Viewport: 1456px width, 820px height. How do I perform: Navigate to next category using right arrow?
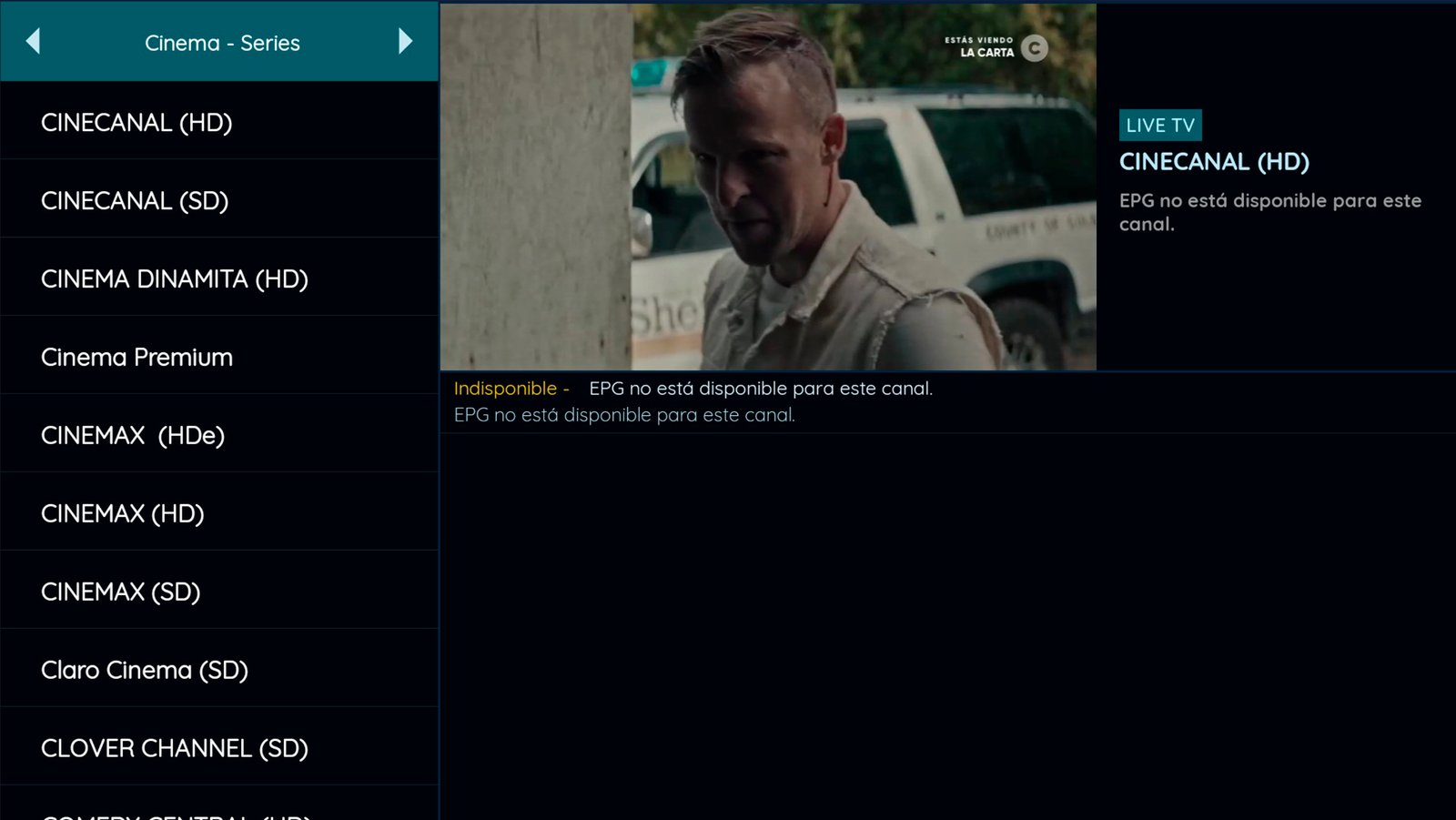404,42
